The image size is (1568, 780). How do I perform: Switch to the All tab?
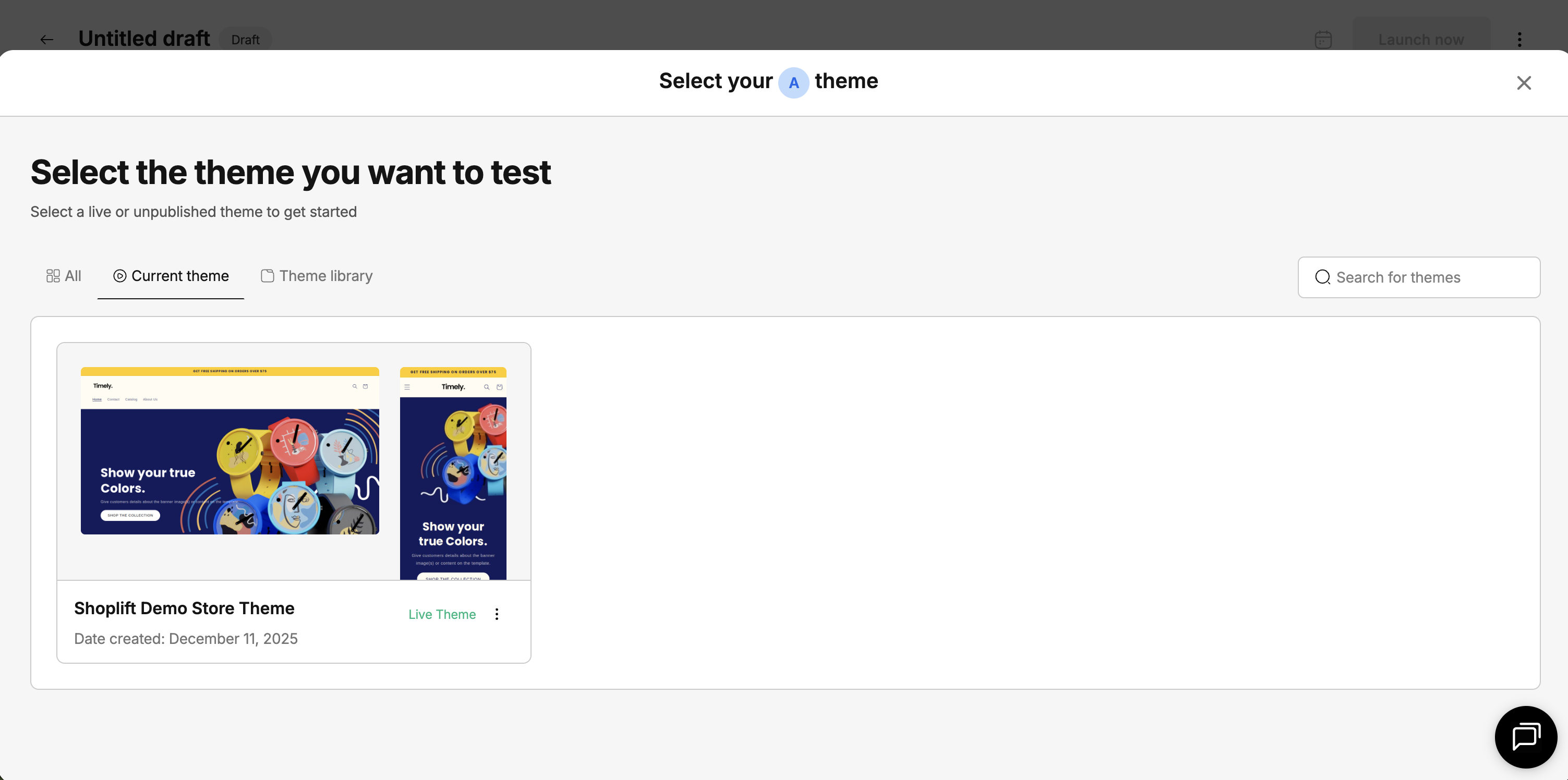click(x=64, y=276)
